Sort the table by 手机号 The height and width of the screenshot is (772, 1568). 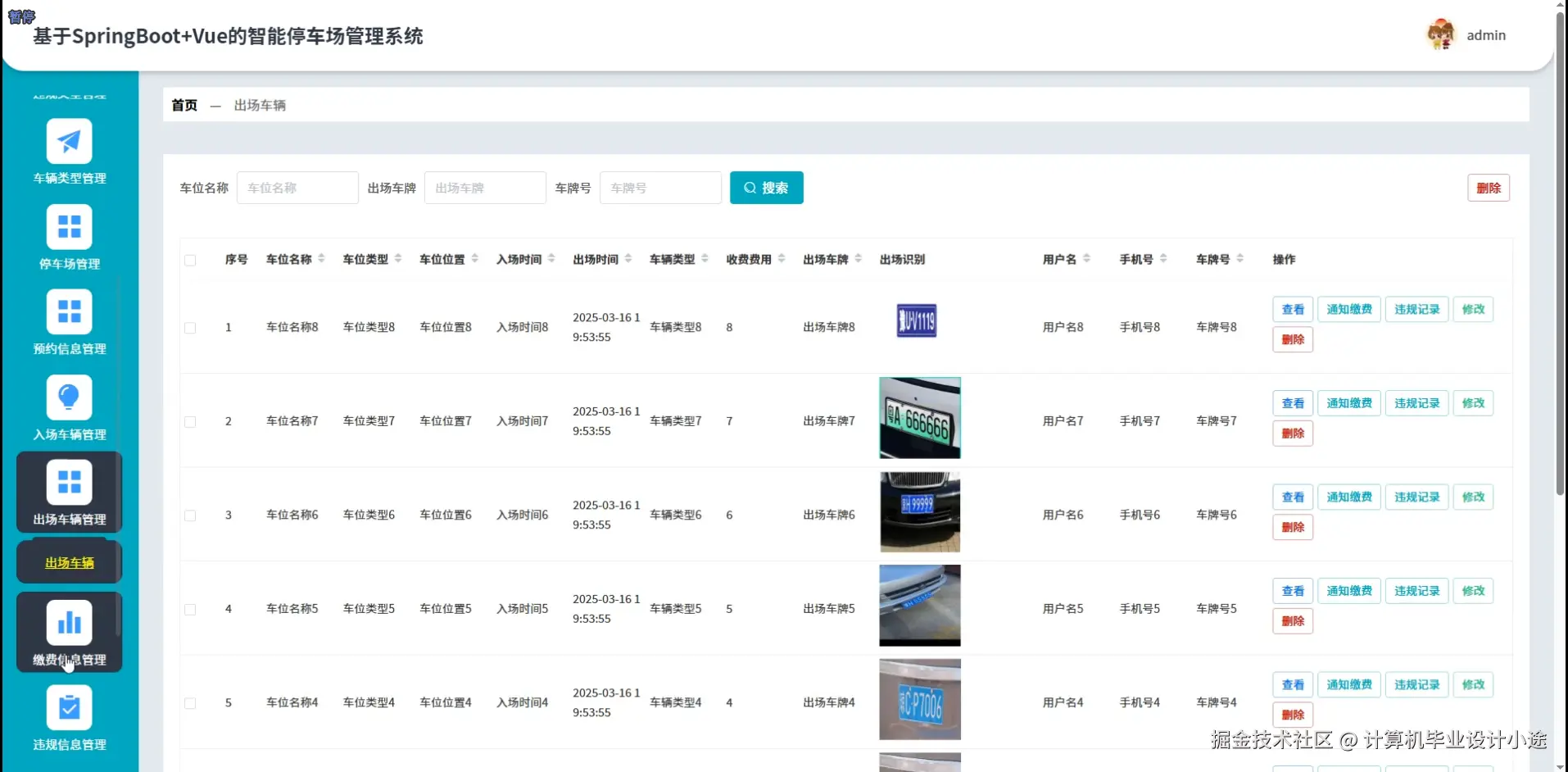(x=1163, y=259)
